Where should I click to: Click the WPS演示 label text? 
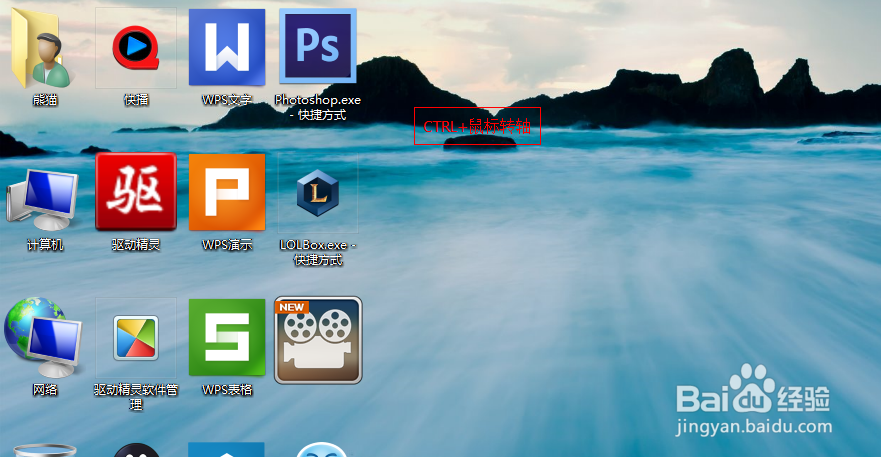(227, 245)
